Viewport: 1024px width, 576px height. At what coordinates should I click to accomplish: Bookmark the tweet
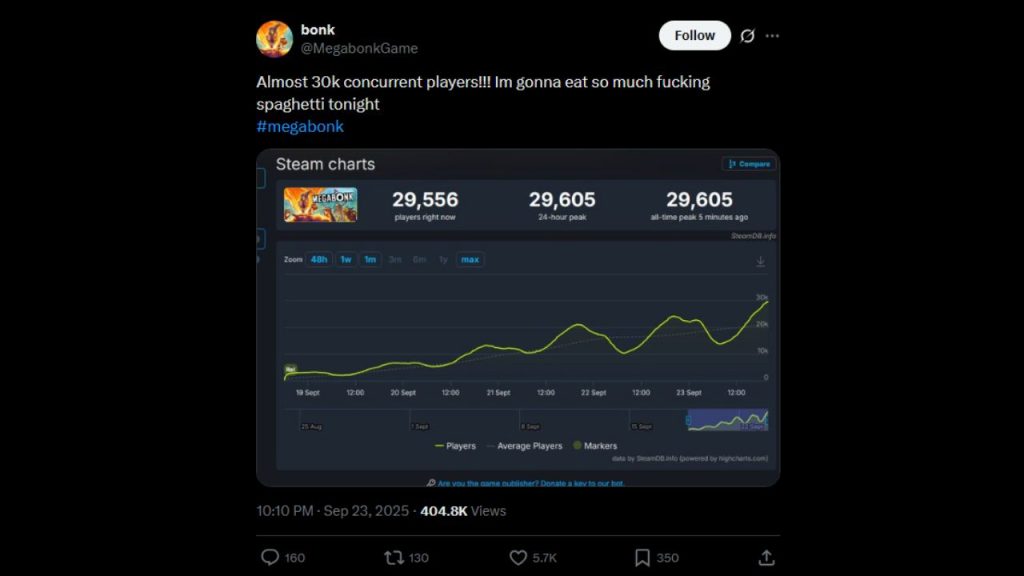coord(640,558)
